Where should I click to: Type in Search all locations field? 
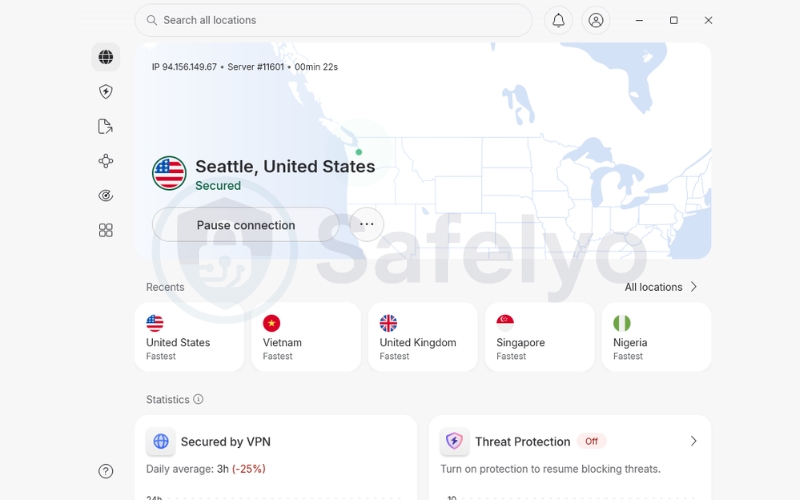(334, 20)
